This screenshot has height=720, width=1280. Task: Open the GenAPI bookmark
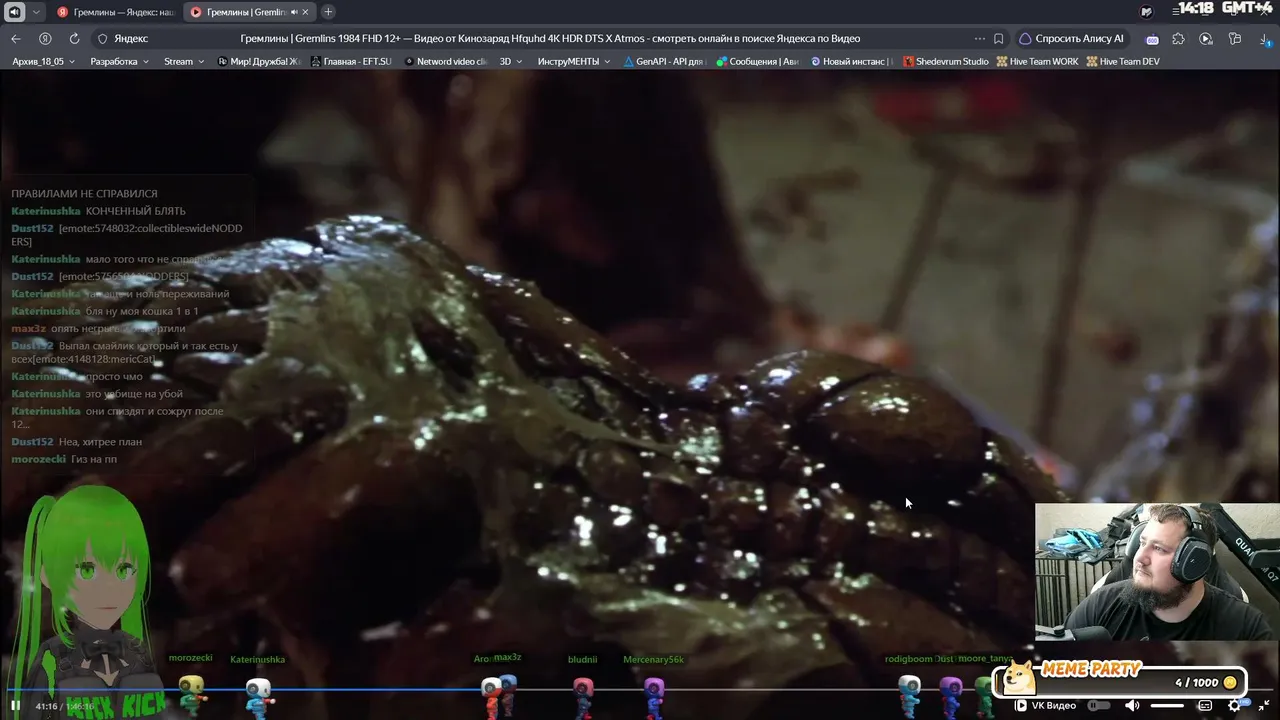pyautogui.click(x=664, y=62)
